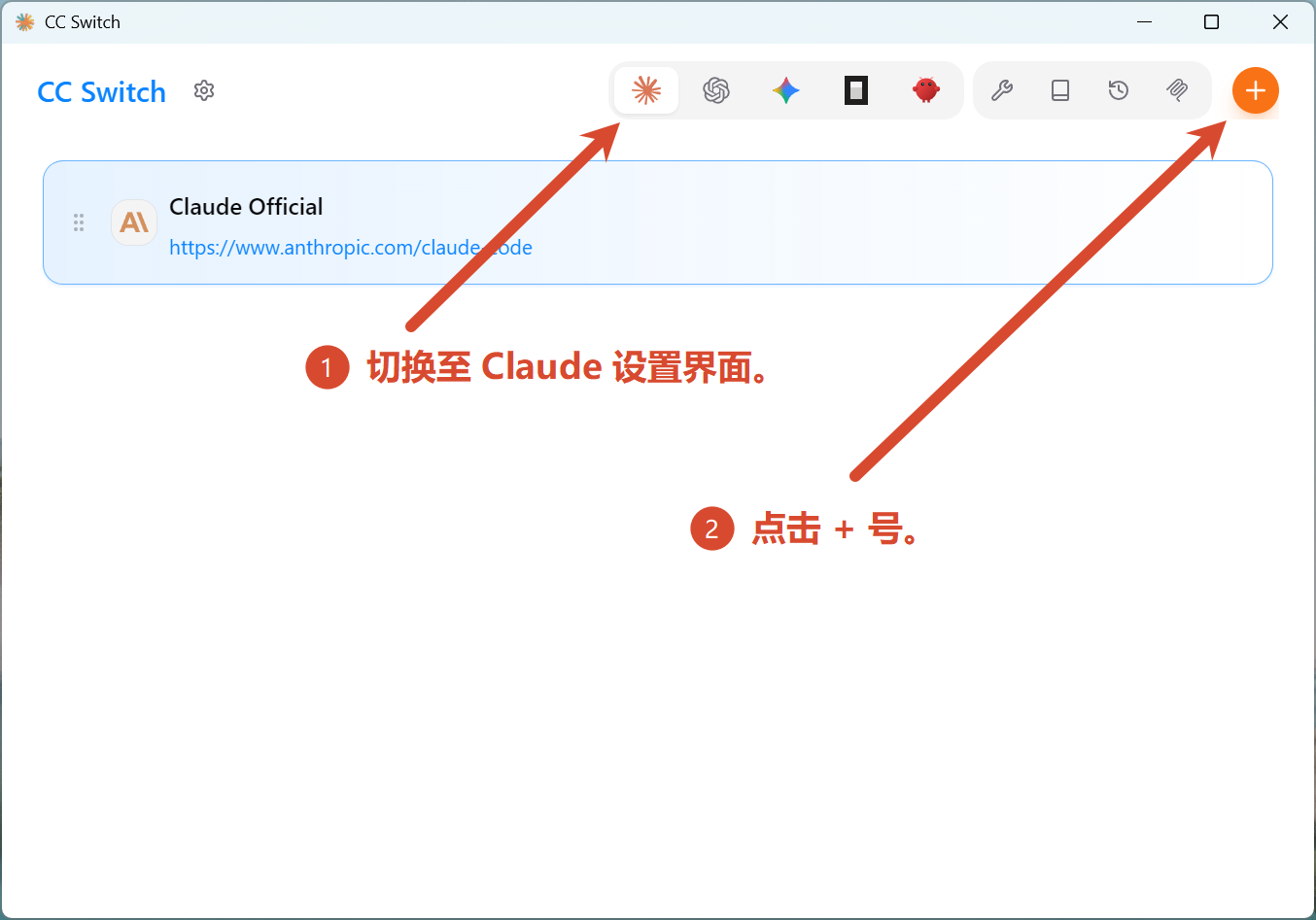The image size is (1316, 920).
Task: Open the paperclip icon panel
Action: pos(1177,90)
